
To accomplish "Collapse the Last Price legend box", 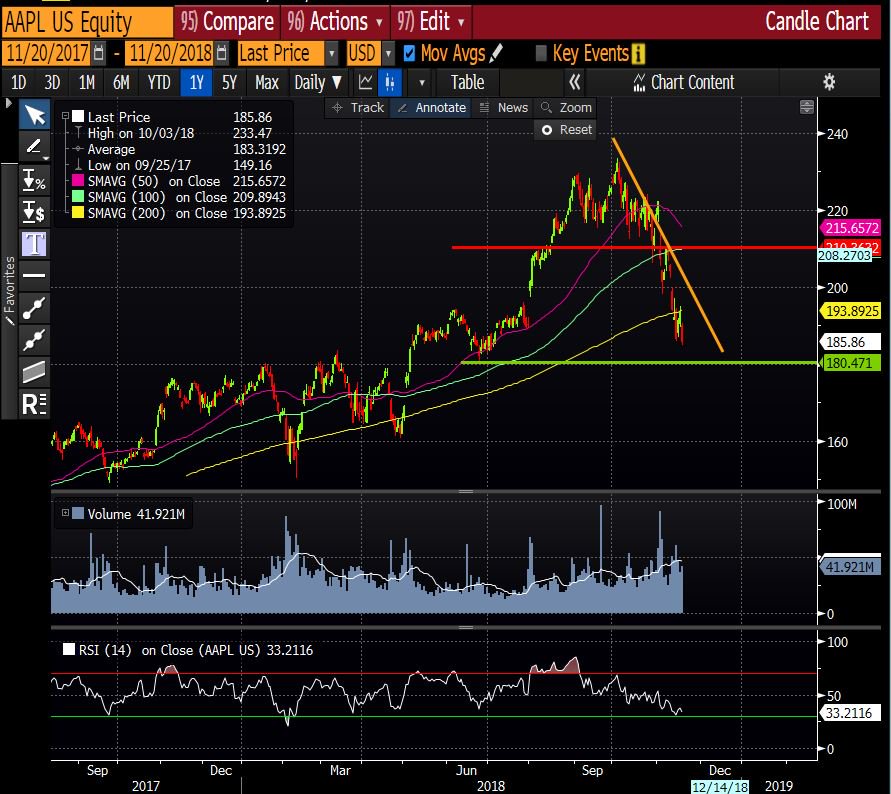I will coord(65,116).
